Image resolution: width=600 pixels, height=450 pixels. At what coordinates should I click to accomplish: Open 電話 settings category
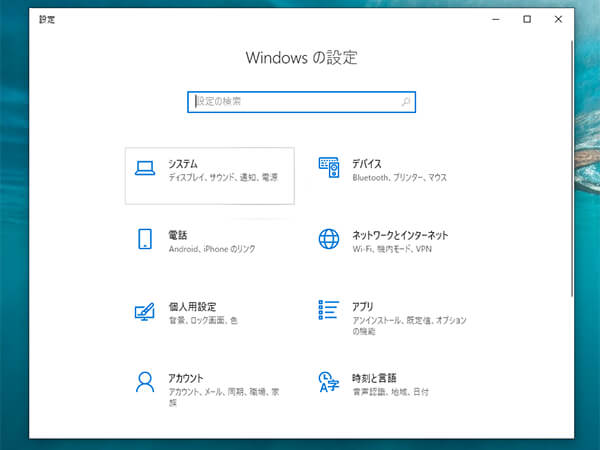(210, 247)
